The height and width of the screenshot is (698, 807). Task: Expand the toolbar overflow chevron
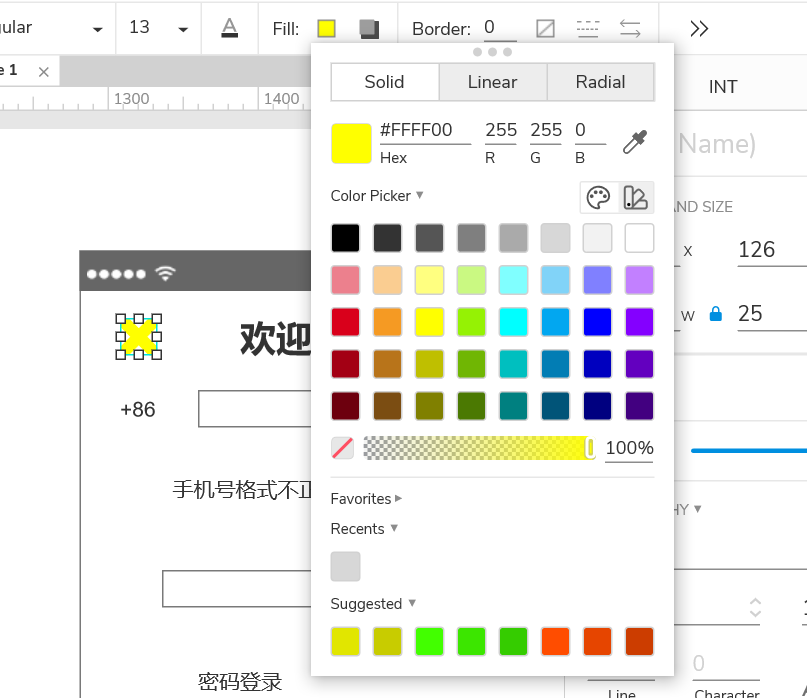click(x=698, y=28)
